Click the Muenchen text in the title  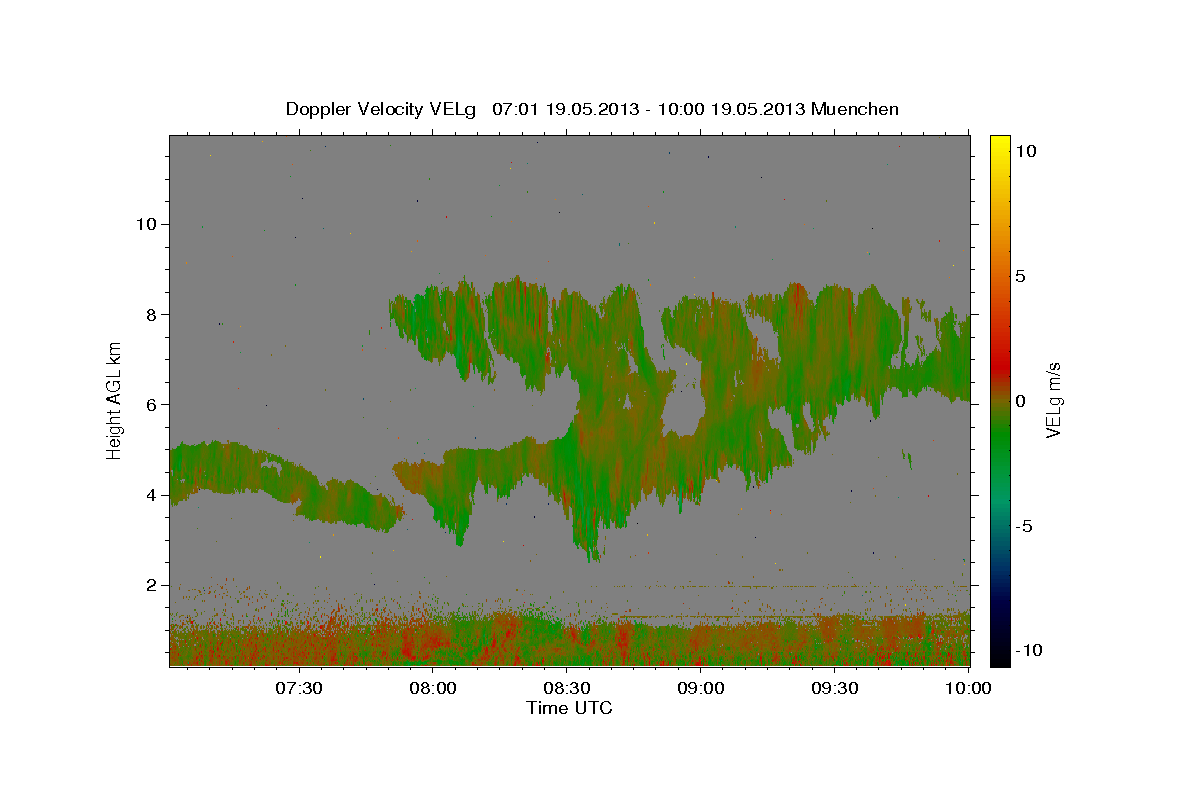click(857, 109)
